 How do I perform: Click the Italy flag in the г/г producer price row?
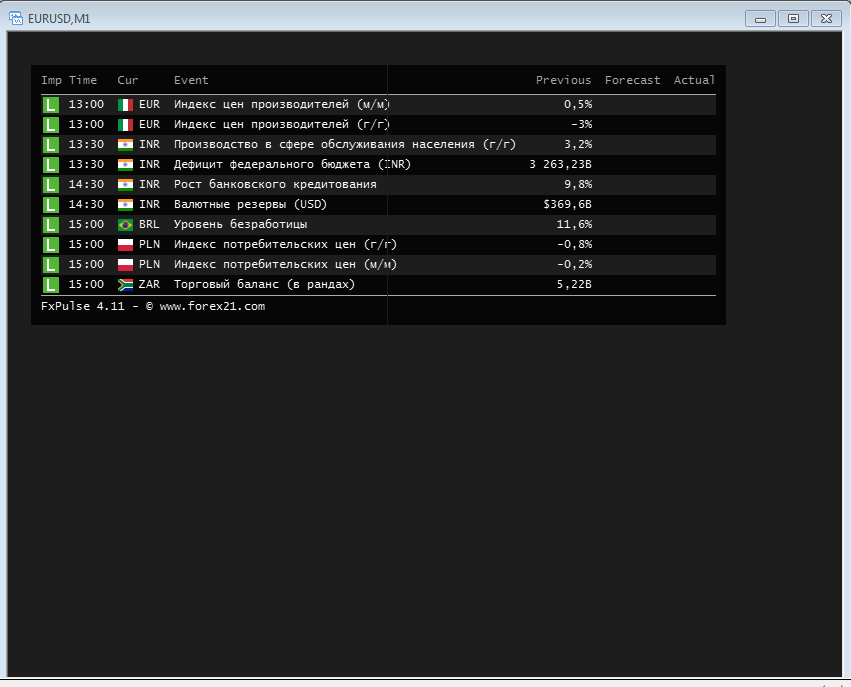pos(125,125)
